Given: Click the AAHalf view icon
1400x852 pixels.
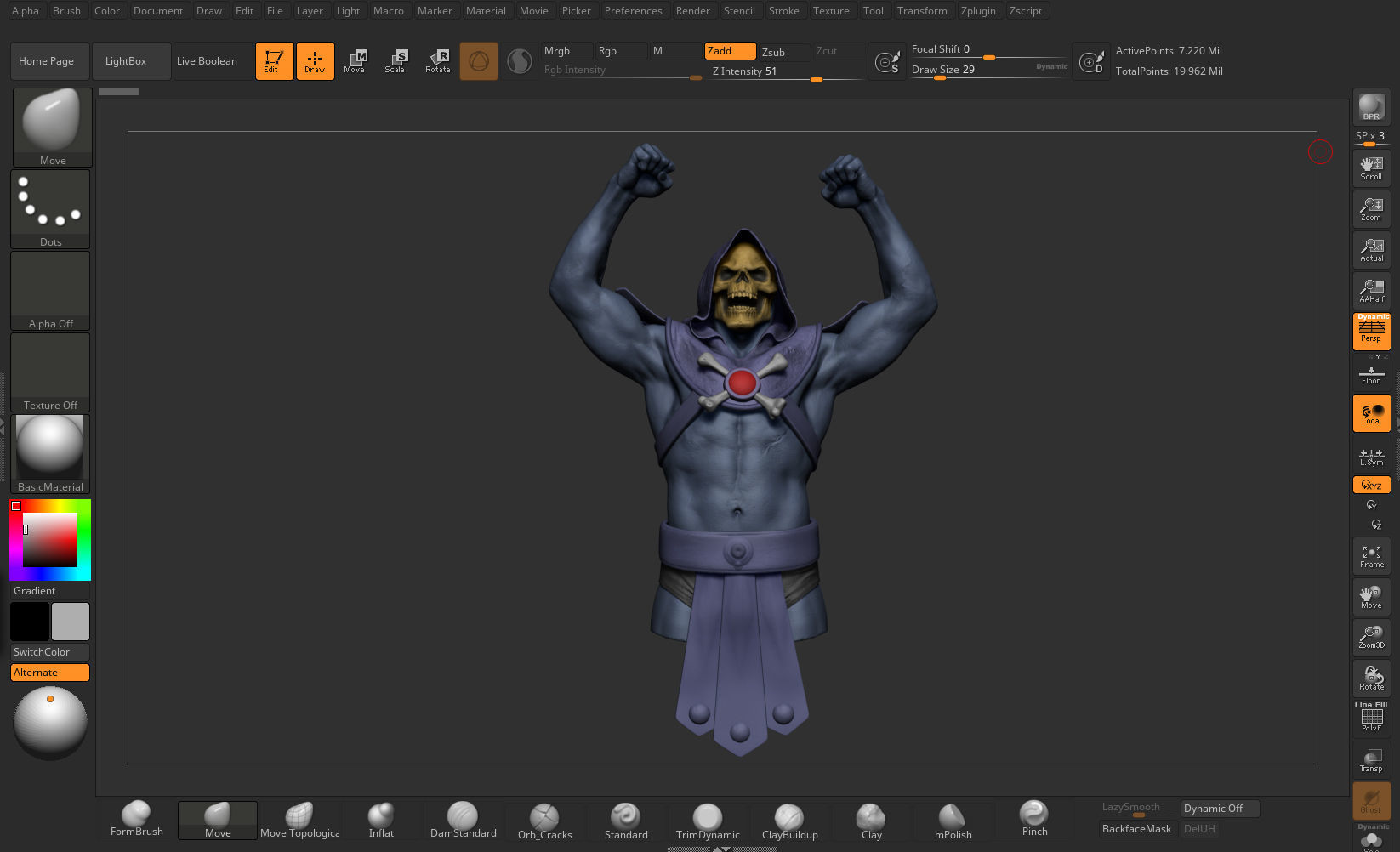Looking at the screenshot, I should (1372, 291).
